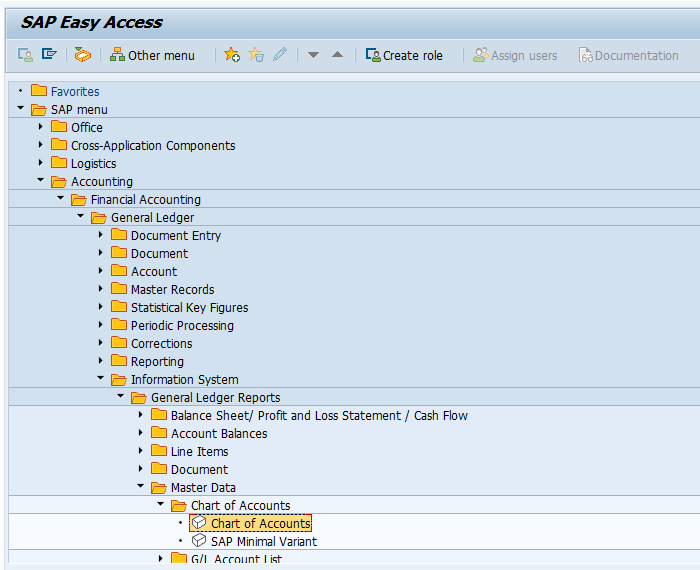The image size is (700, 570).
Task: Collapse the SAP menu node
Action: (21, 108)
